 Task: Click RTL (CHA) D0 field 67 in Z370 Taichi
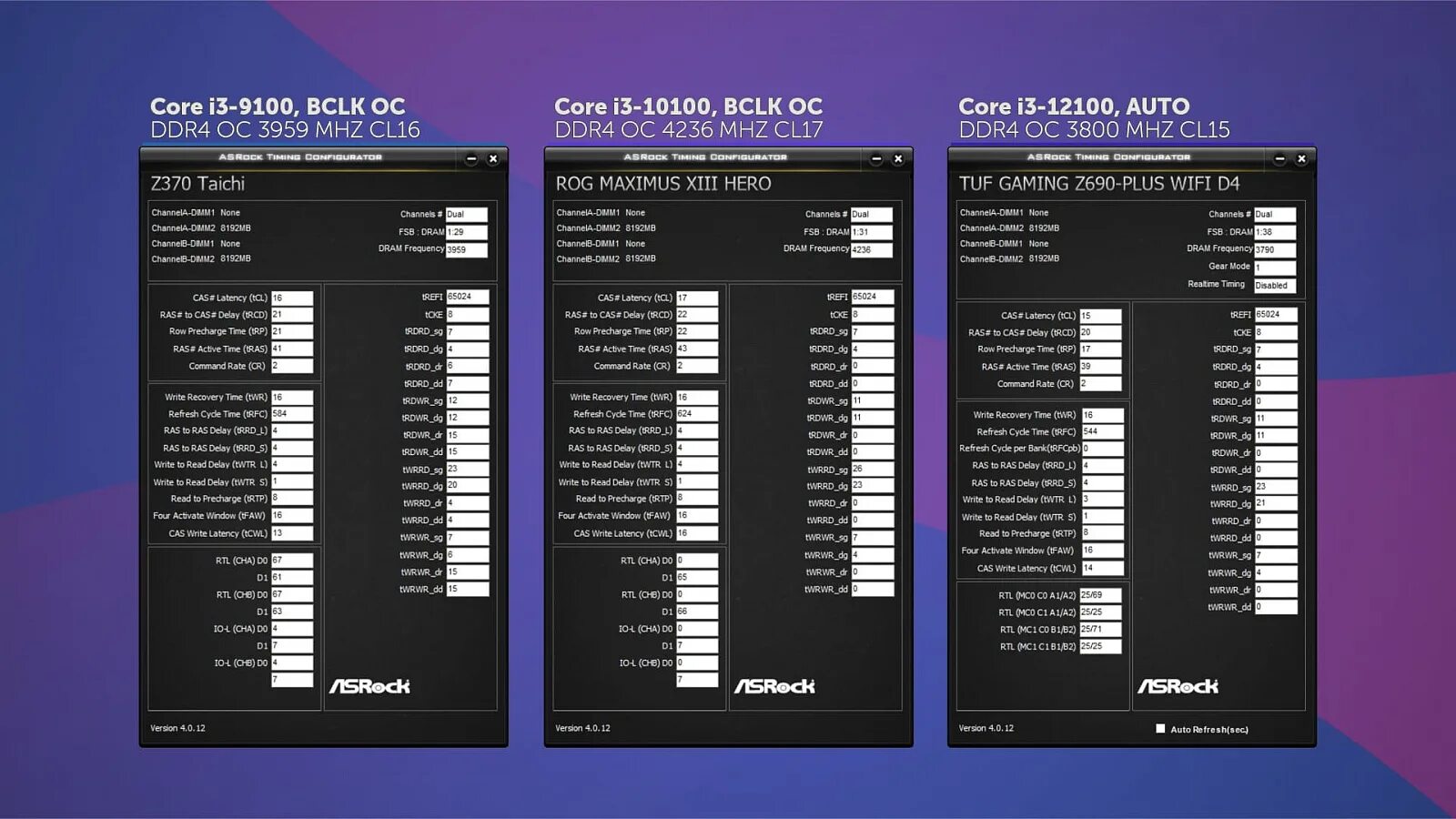pyautogui.click(x=292, y=561)
